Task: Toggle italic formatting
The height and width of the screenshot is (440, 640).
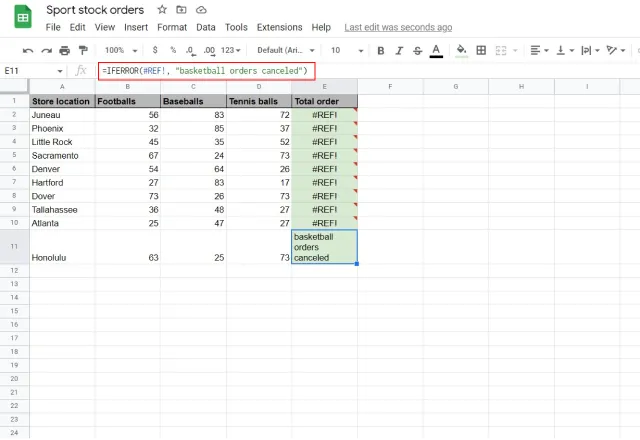Action: (x=399, y=51)
